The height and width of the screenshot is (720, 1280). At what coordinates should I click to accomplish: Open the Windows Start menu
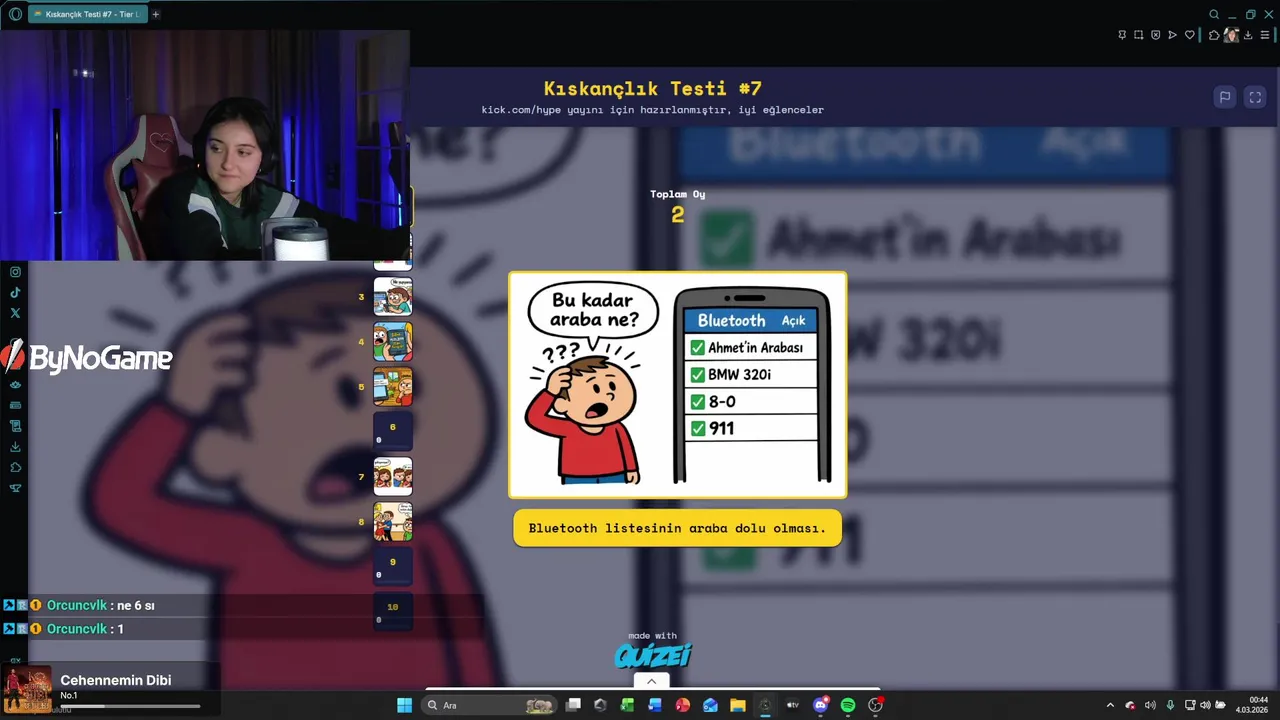(x=404, y=705)
